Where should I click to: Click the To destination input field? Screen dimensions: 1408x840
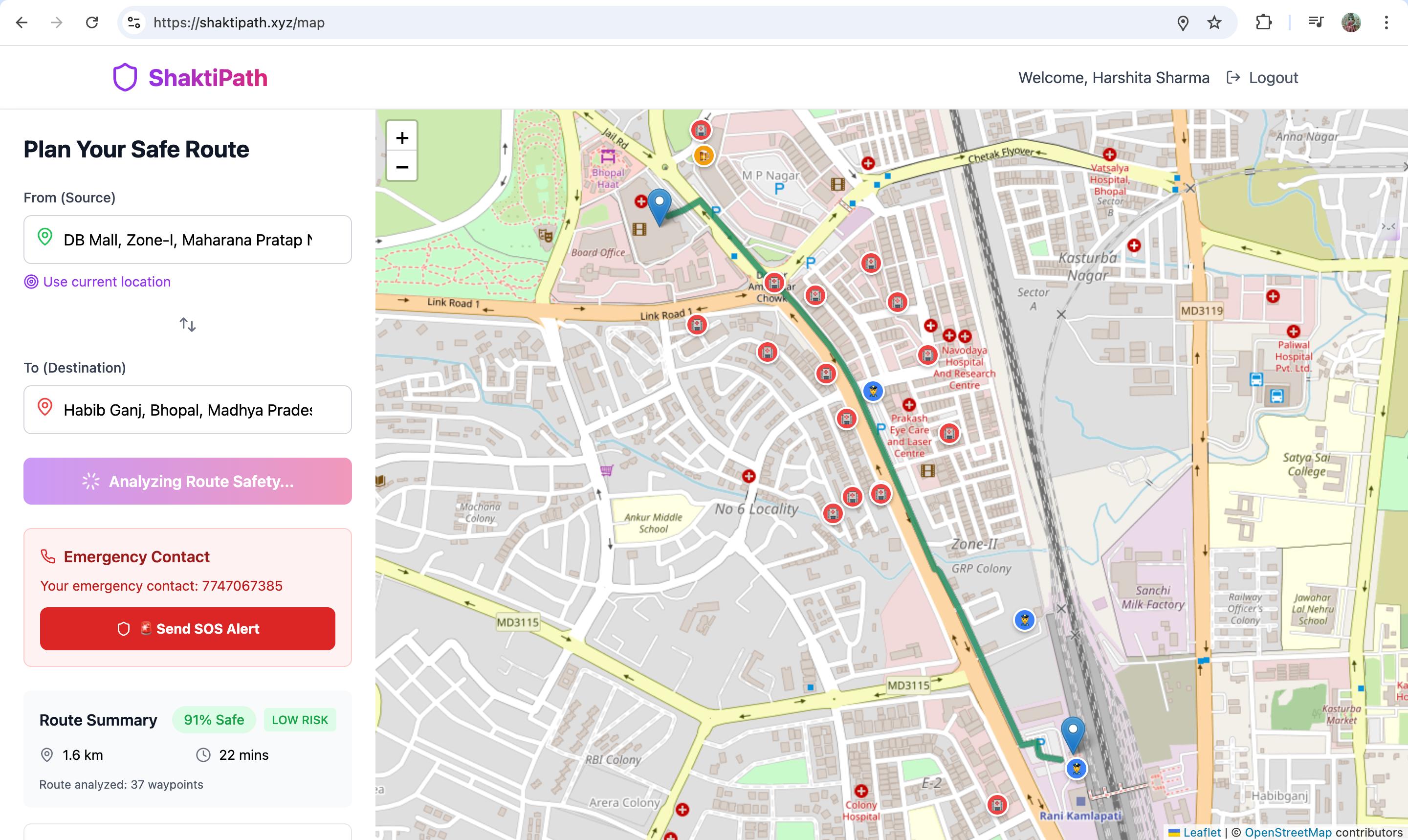coord(187,410)
